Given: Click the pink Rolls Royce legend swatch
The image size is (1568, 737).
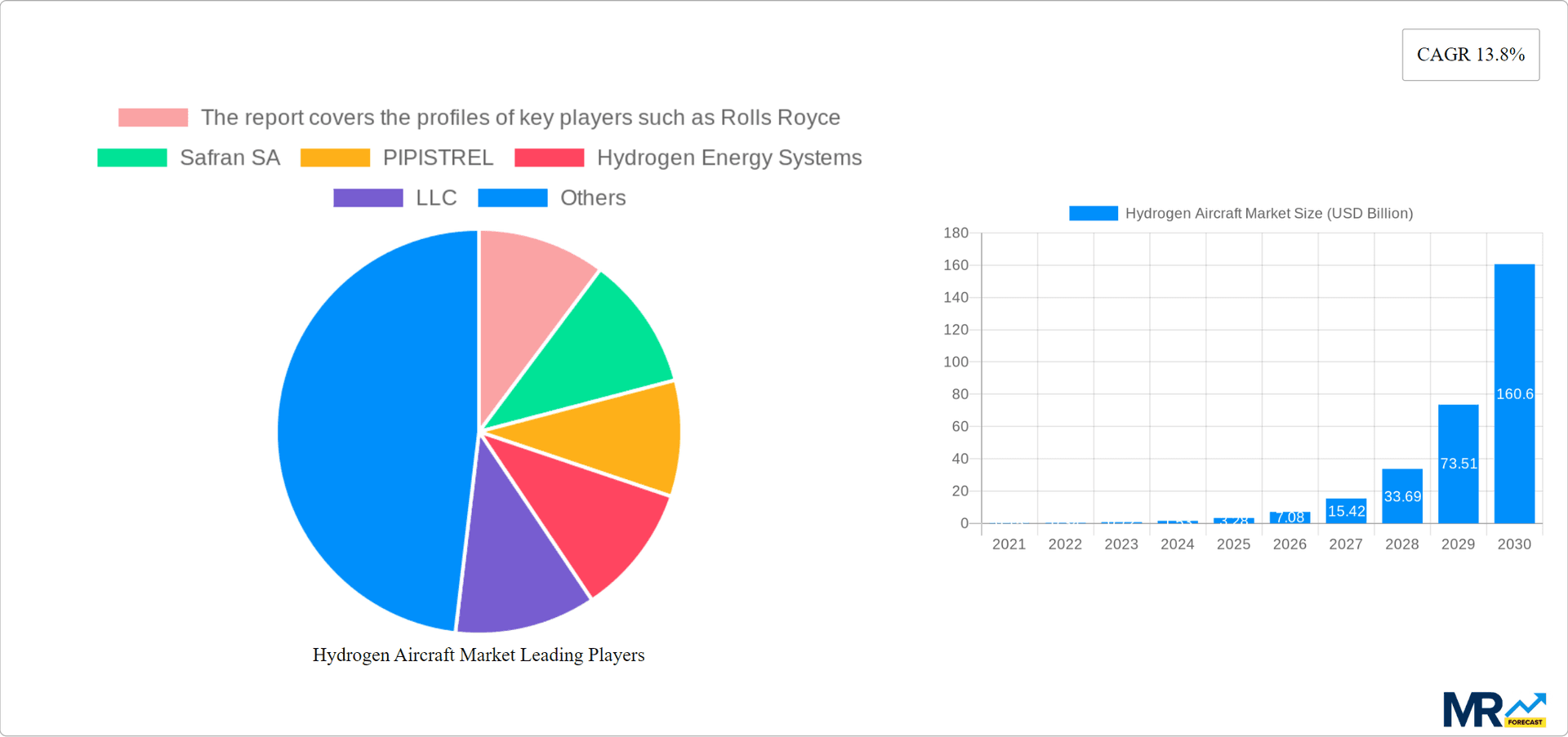Looking at the screenshot, I should (152, 117).
